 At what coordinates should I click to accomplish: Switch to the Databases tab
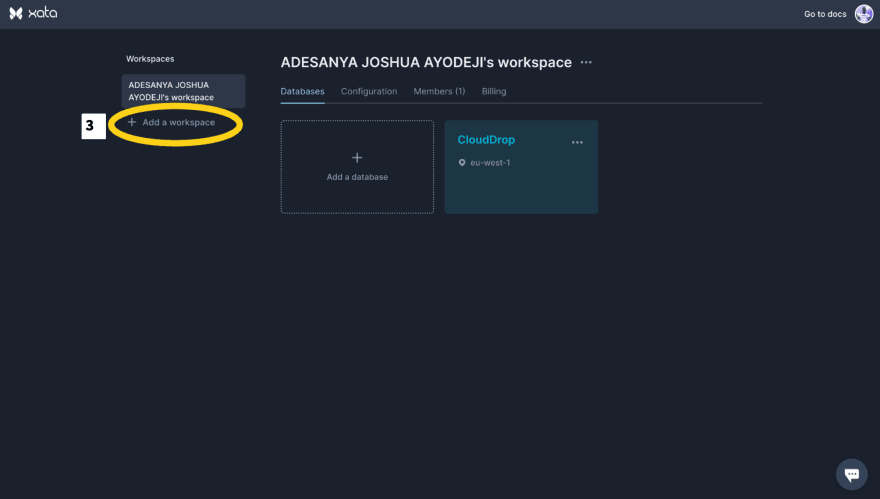pyautogui.click(x=302, y=91)
